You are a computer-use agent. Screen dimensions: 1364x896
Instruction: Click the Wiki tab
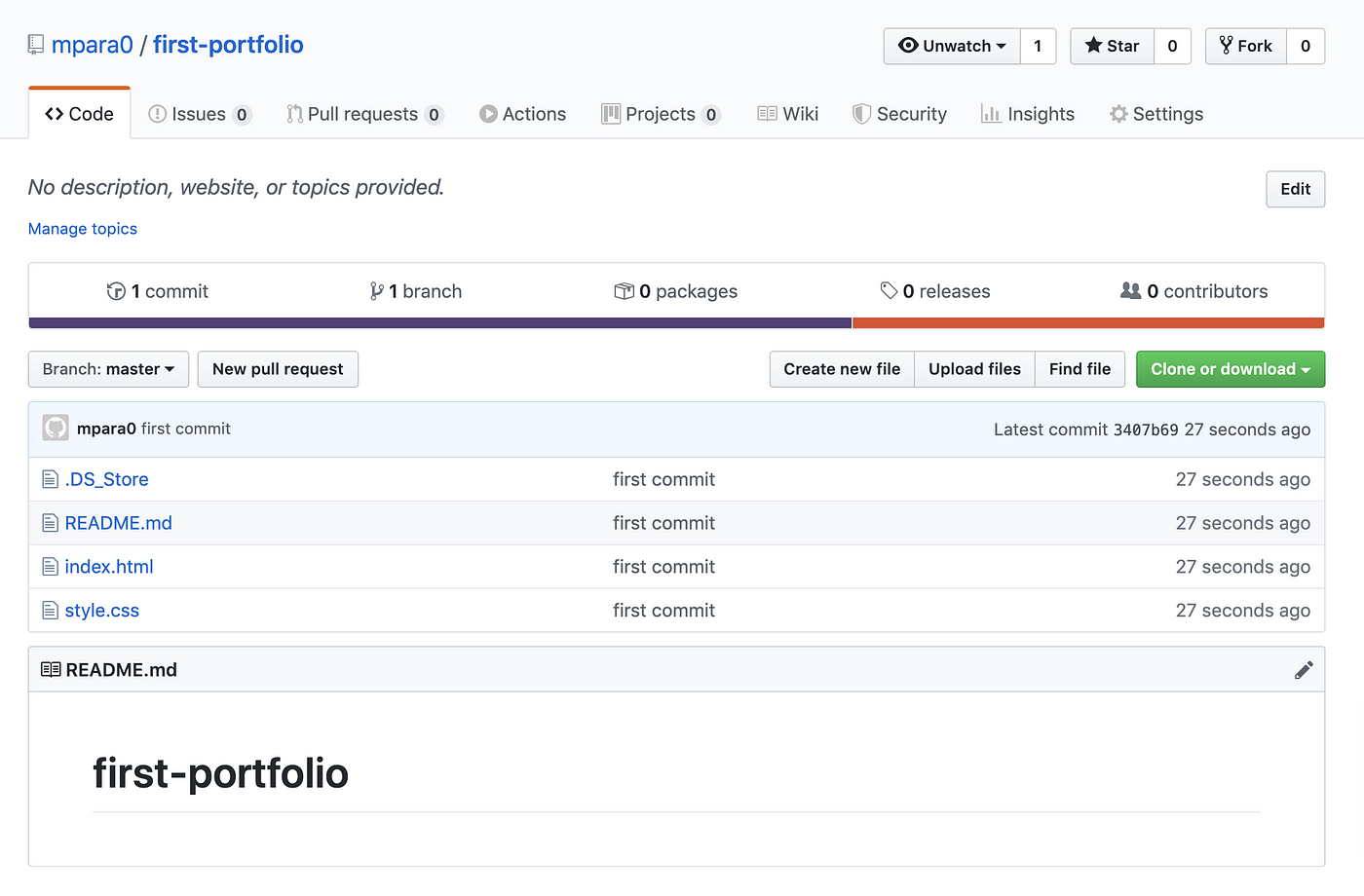[x=787, y=114]
